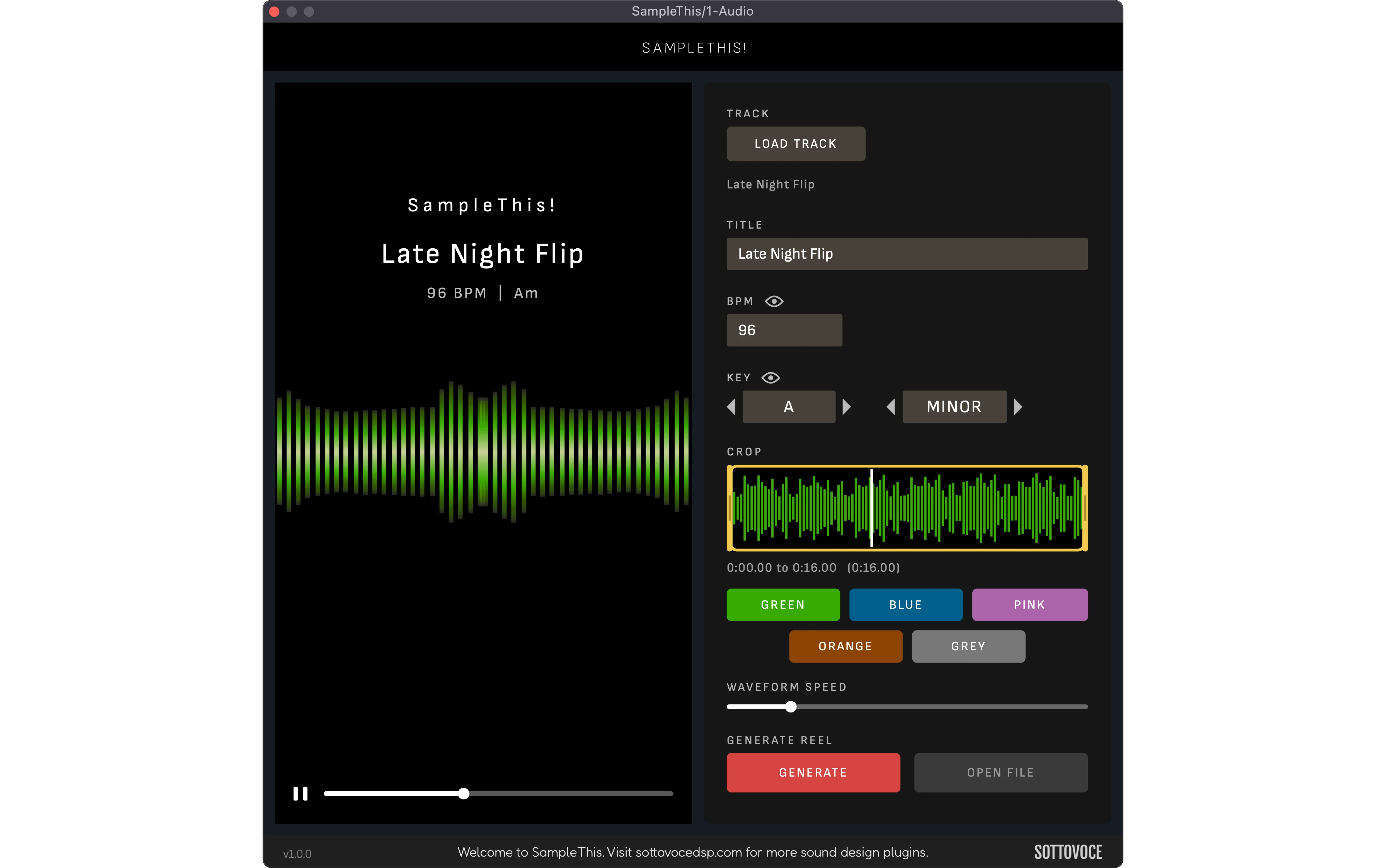
Task: Choose the GREEN color theme
Action: click(x=783, y=605)
